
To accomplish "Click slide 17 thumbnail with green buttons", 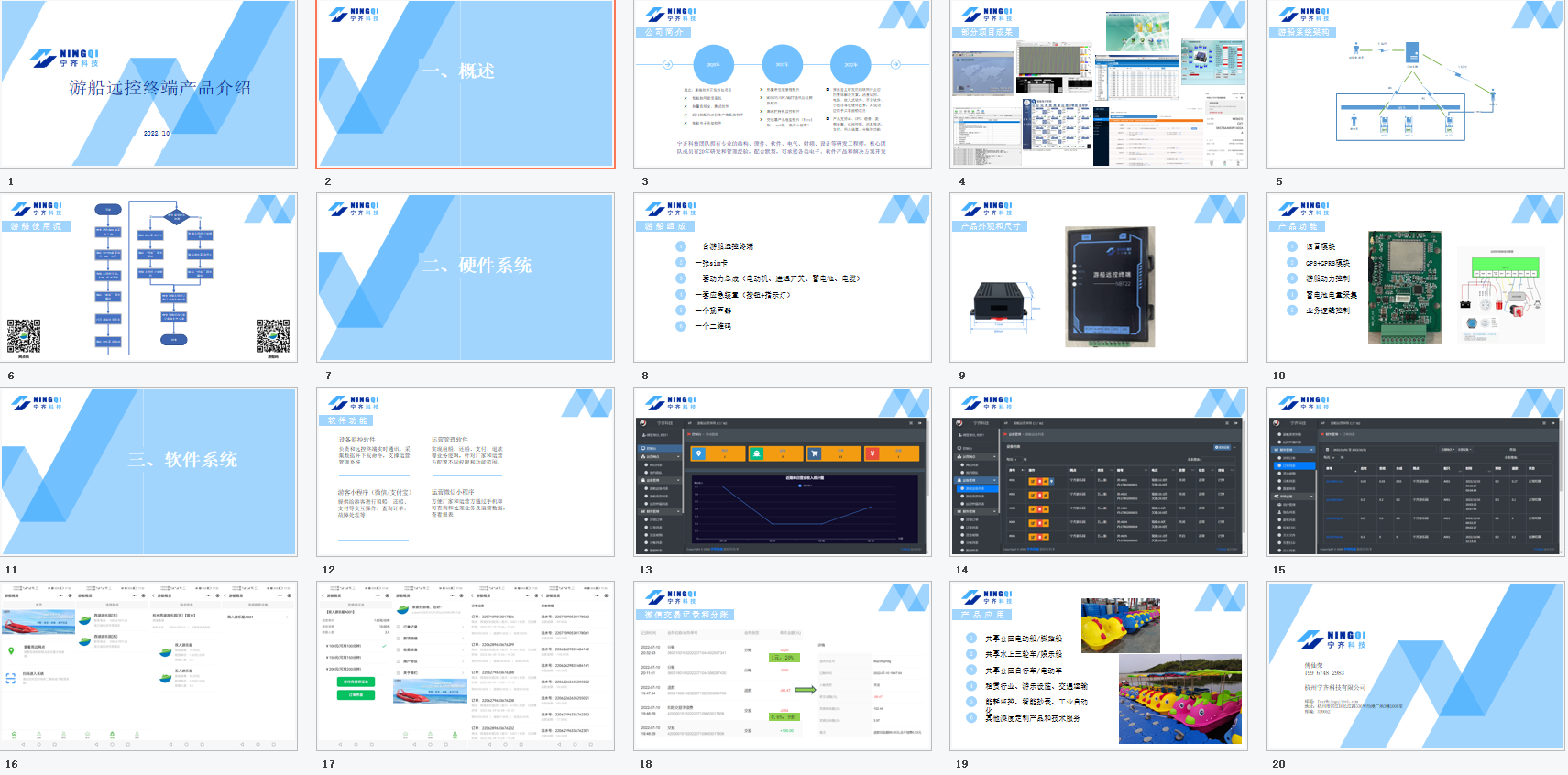I will pos(466,666).
